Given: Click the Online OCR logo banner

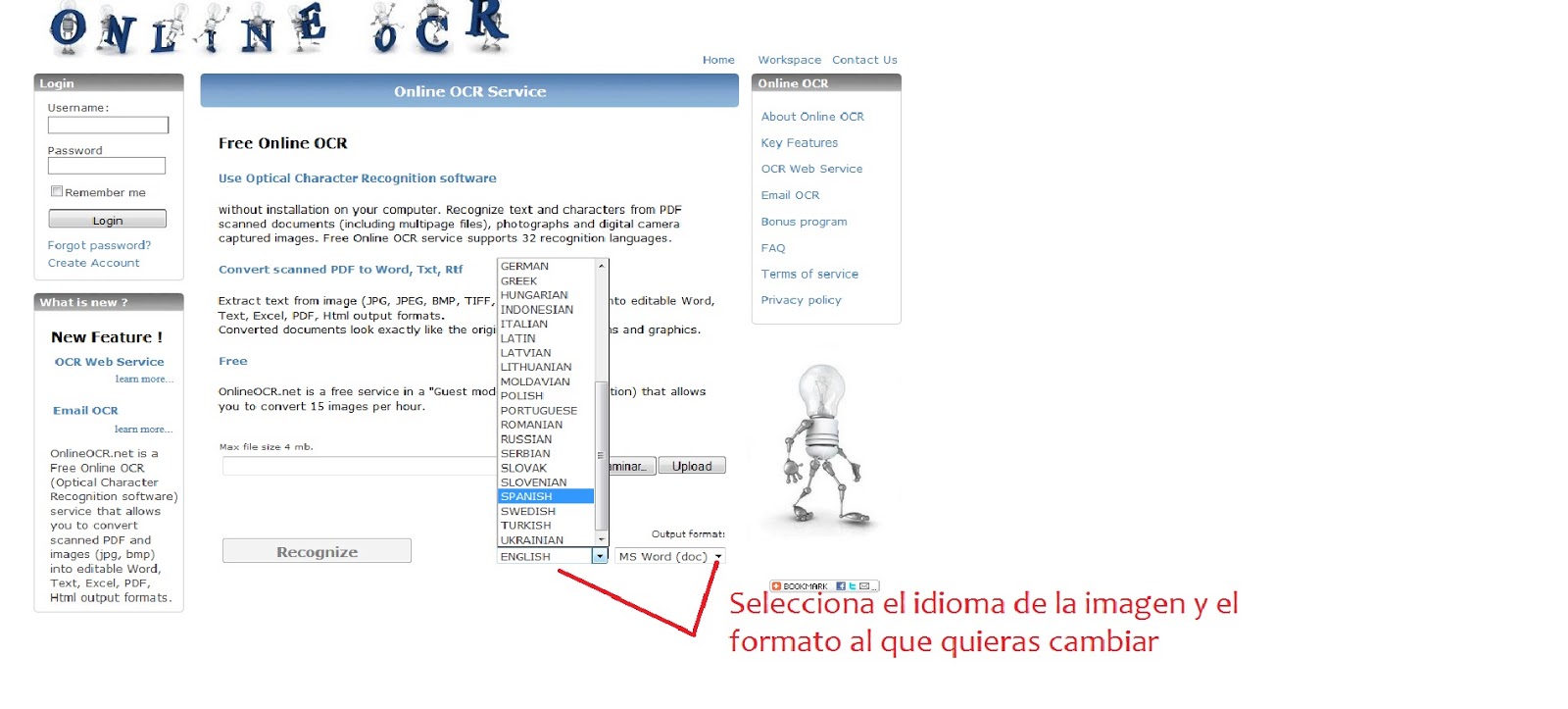Looking at the screenshot, I should 279,27.
